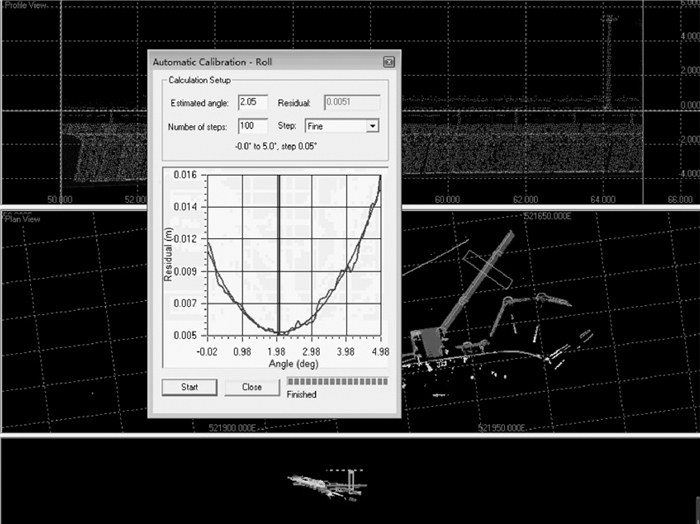This screenshot has width=700, height=524.
Task: Click the Calculation Setup group heading
Action: [199, 80]
